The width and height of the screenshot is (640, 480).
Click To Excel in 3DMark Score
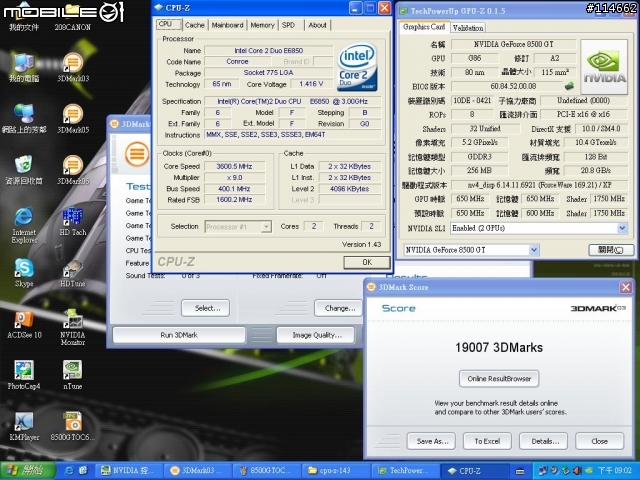(487, 441)
